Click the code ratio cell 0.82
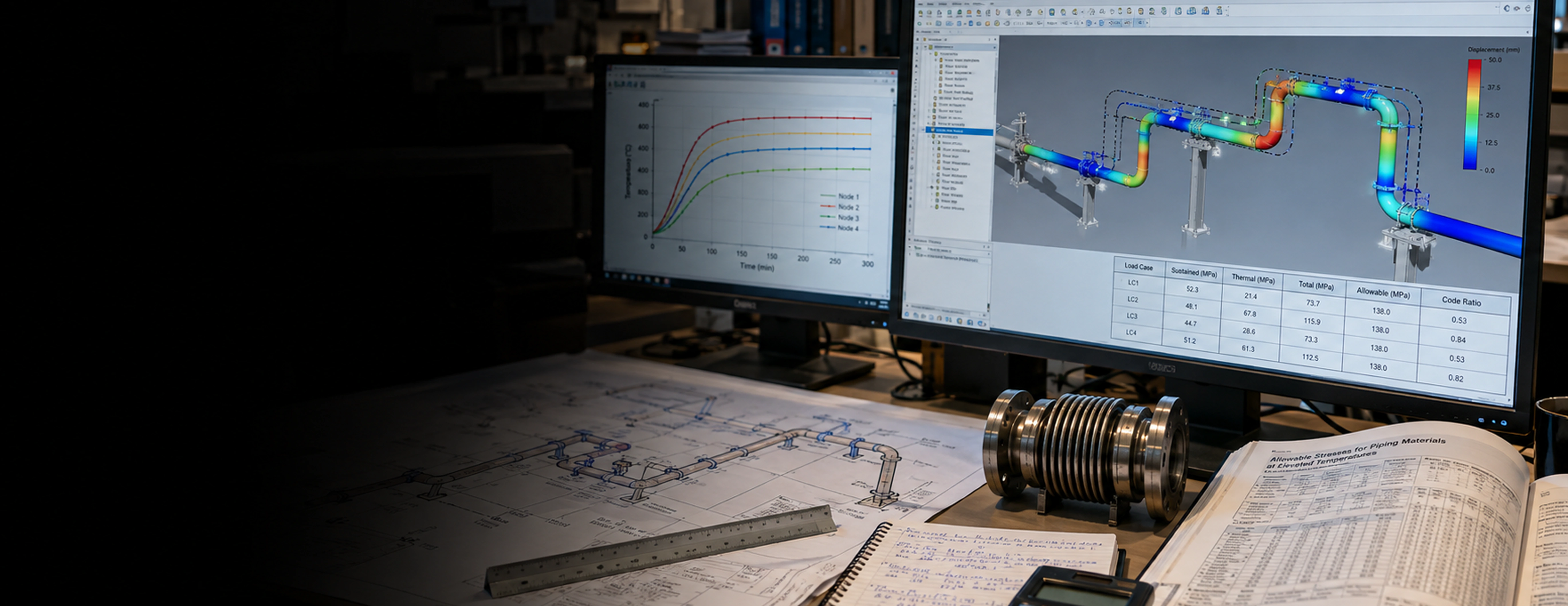The width and height of the screenshot is (1568, 606). click(x=1455, y=378)
